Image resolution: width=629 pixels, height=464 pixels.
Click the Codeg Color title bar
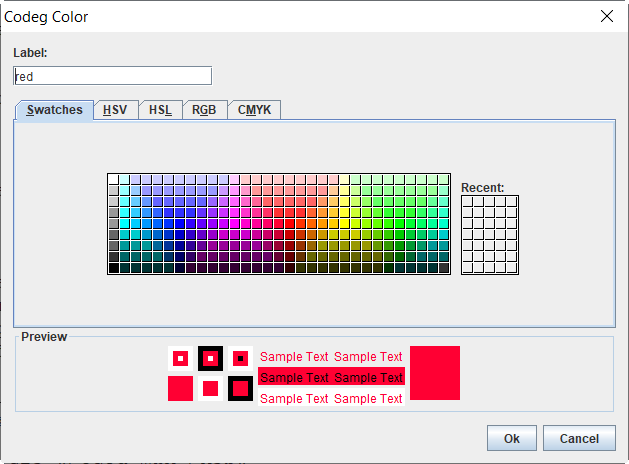point(300,16)
